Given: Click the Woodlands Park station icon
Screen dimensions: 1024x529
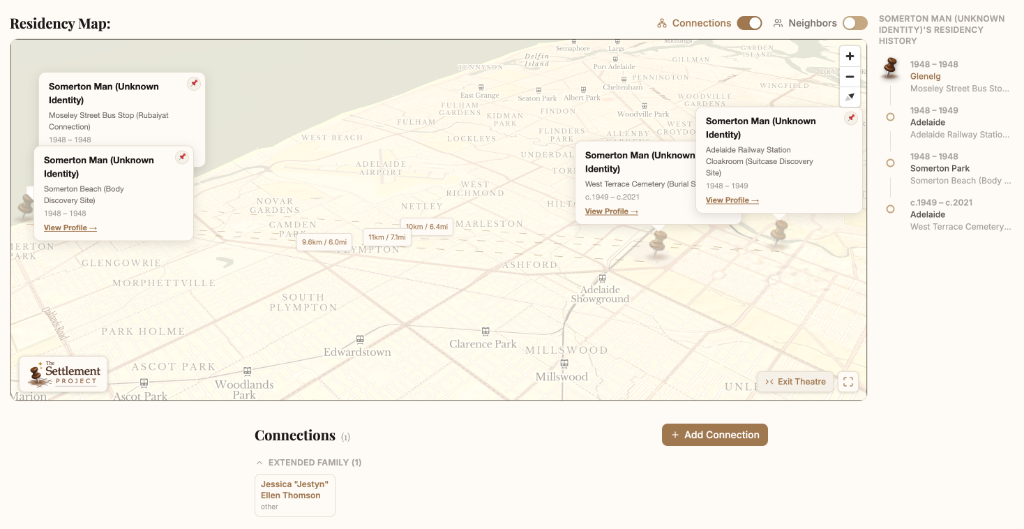Looking at the screenshot, I should point(247,372).
